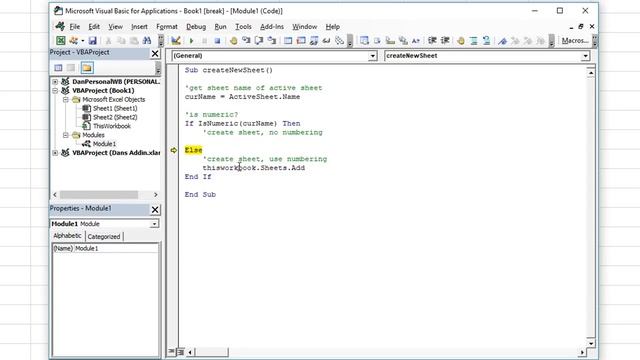Open the Add-Ins menu
This screenshot has height=360, width=640.
(x=272, y=27)
